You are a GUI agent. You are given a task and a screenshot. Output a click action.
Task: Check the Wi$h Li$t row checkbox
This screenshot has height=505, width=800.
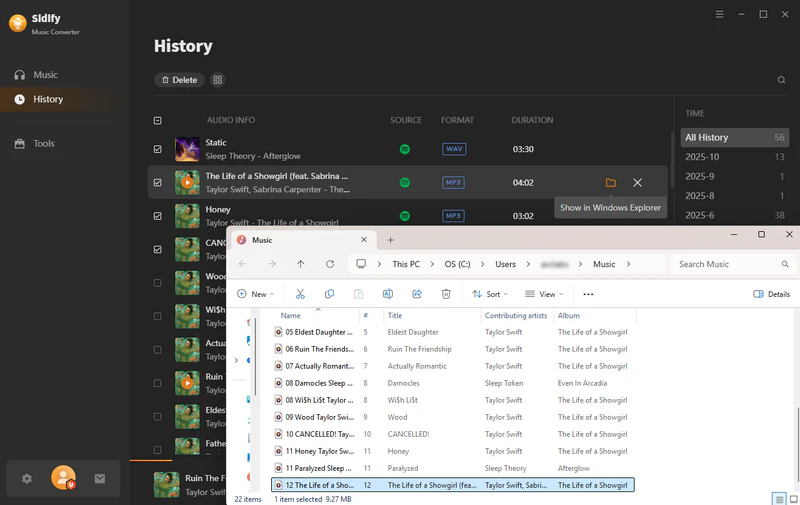[158, 316]
